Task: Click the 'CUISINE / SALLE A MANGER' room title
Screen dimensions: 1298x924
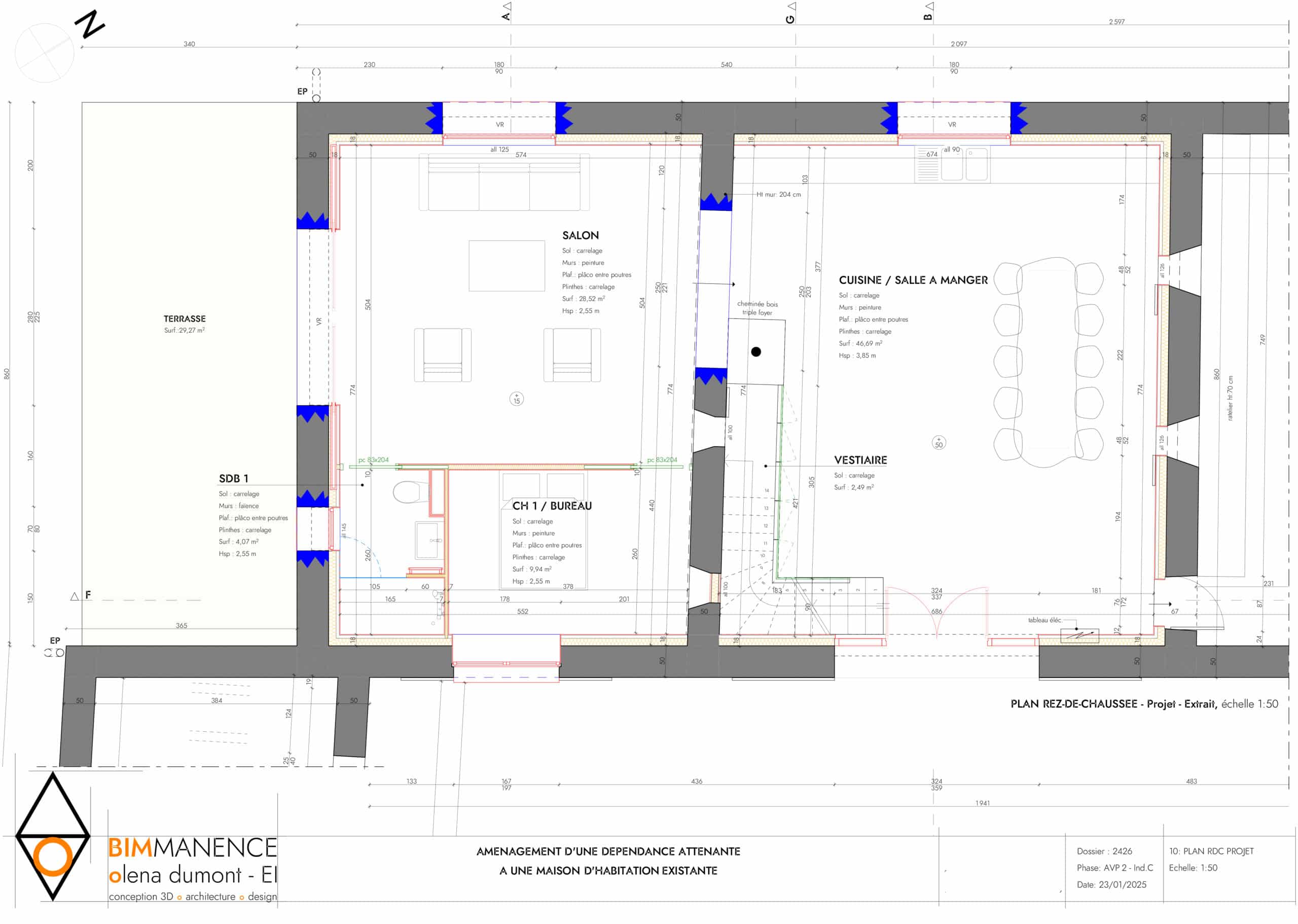Action: pyautogui.click(x=913, y=280)
